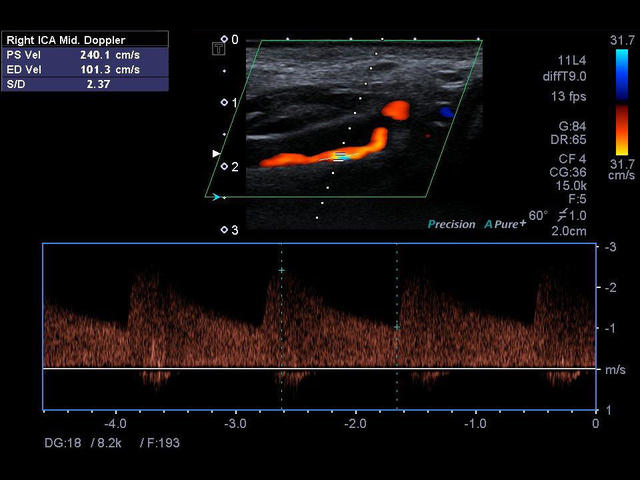Click the Doppler sample volume gate

(340, 157)
